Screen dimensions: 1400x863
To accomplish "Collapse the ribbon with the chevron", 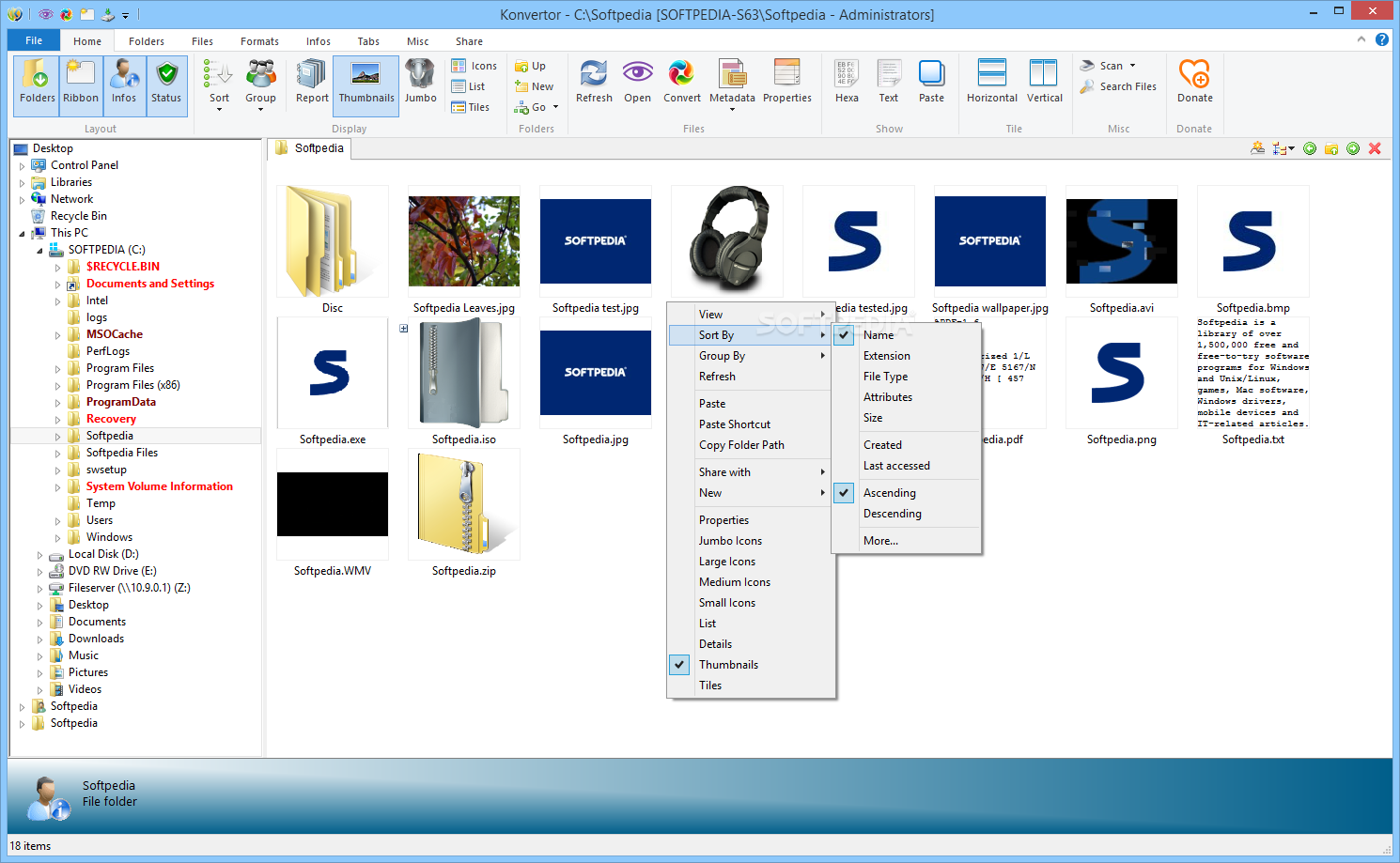I will [1361, 39].
